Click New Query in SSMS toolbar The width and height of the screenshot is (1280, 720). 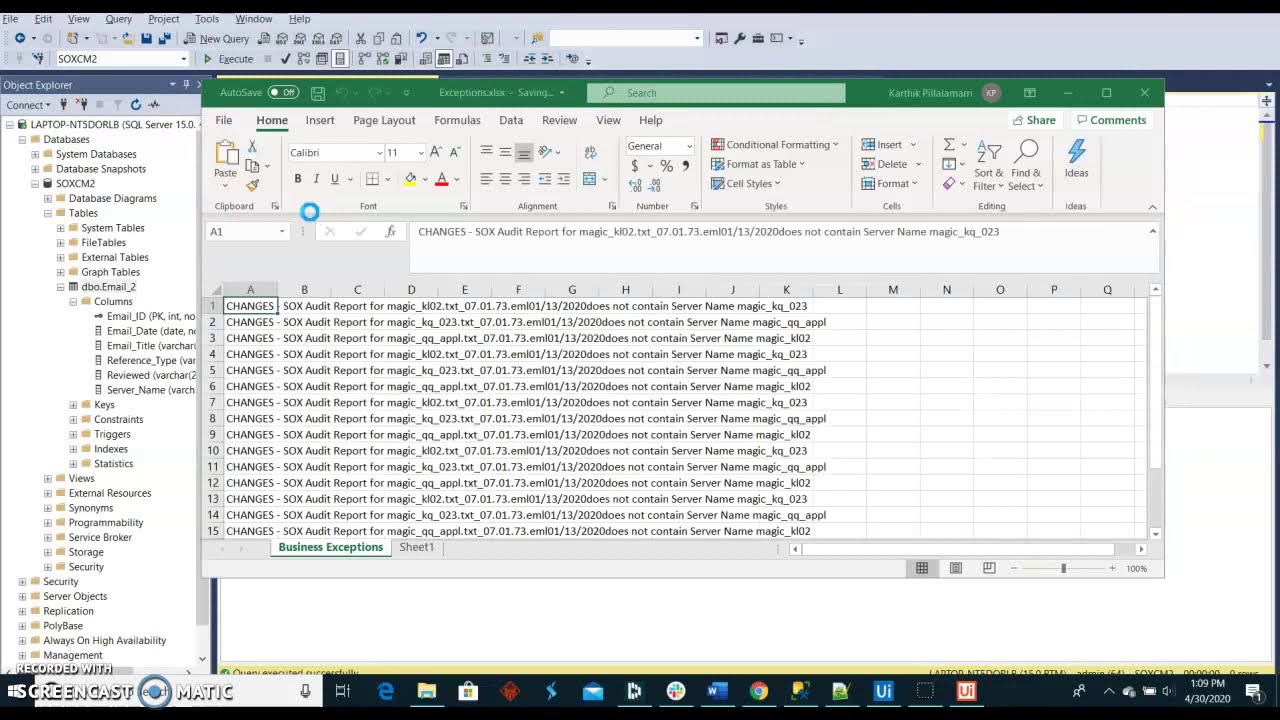point(216,39)
